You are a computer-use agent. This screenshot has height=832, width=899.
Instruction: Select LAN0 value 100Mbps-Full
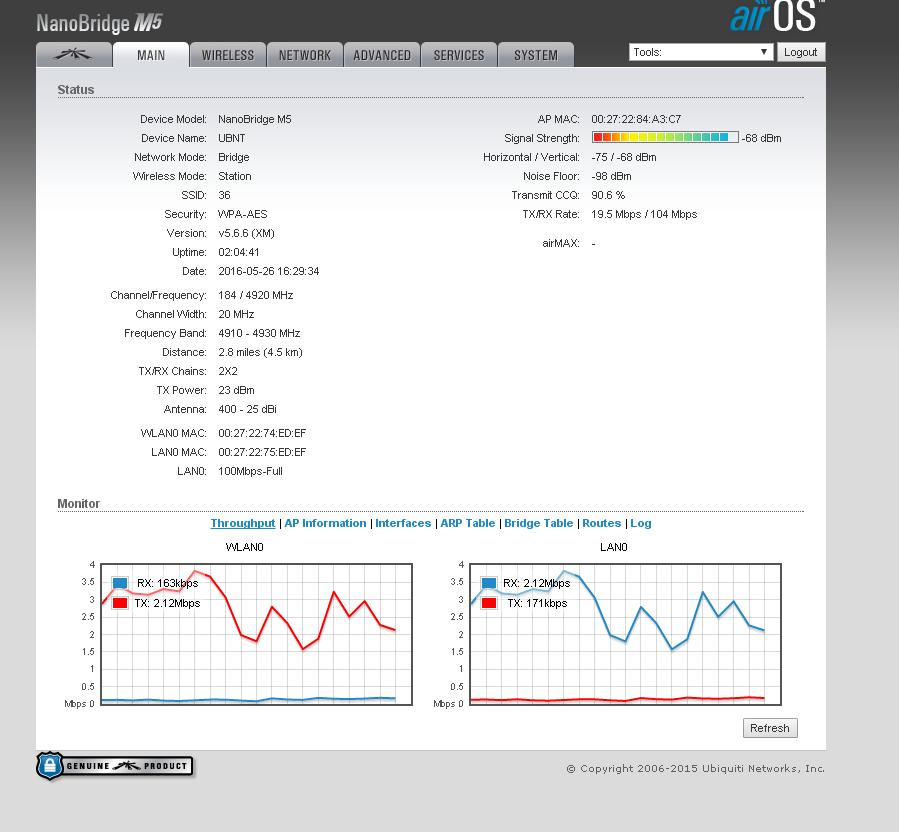[x=250, y=470]
